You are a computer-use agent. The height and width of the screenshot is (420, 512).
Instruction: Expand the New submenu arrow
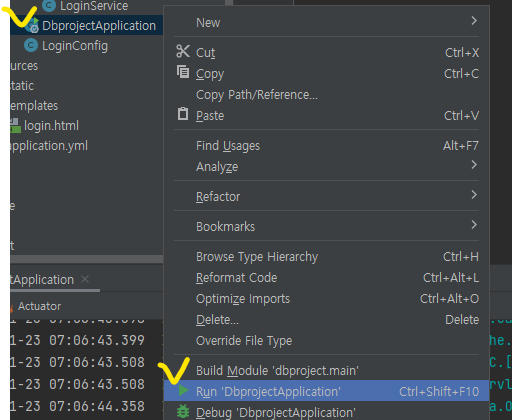[x=474, y=21]
